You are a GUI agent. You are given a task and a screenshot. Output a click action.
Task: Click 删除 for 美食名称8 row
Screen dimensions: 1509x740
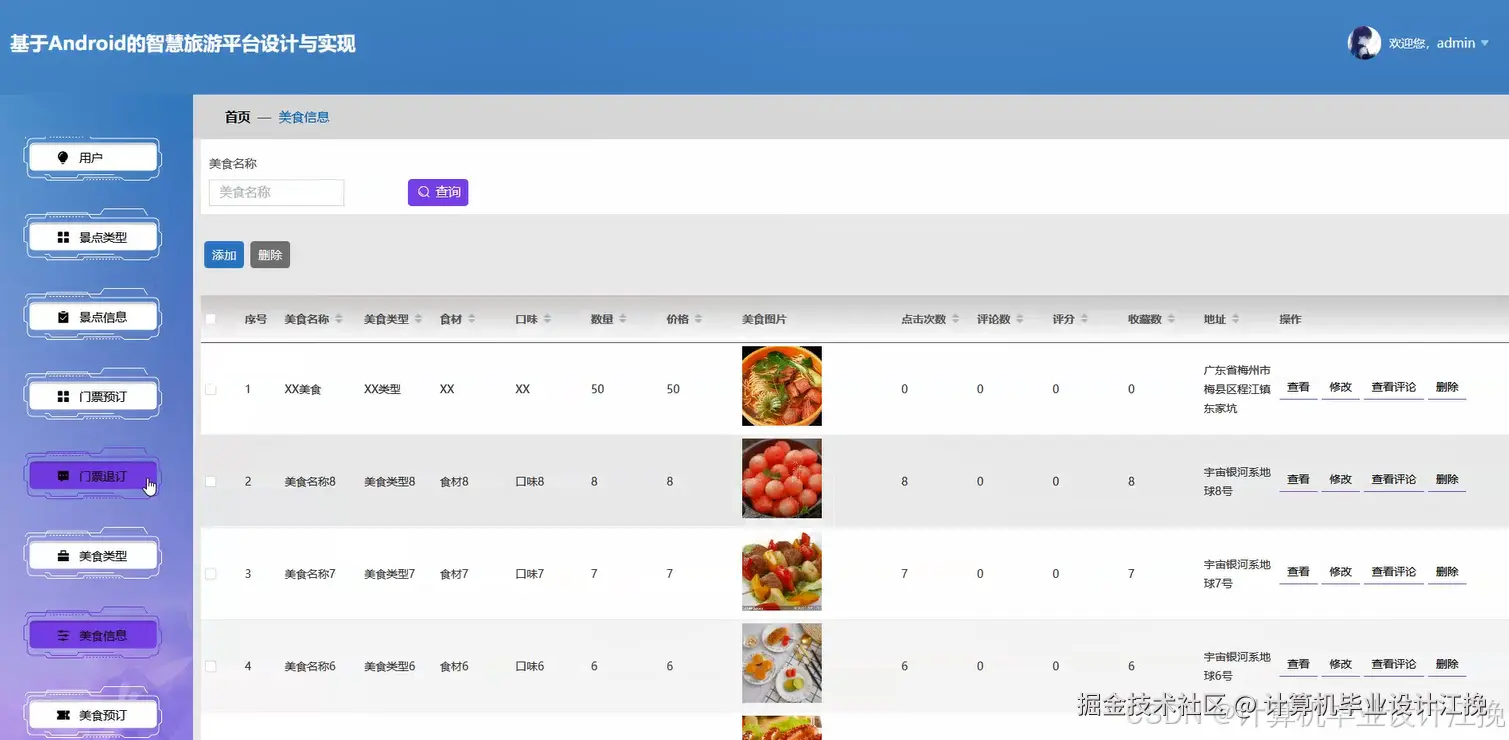click(x=1447, y=480)
